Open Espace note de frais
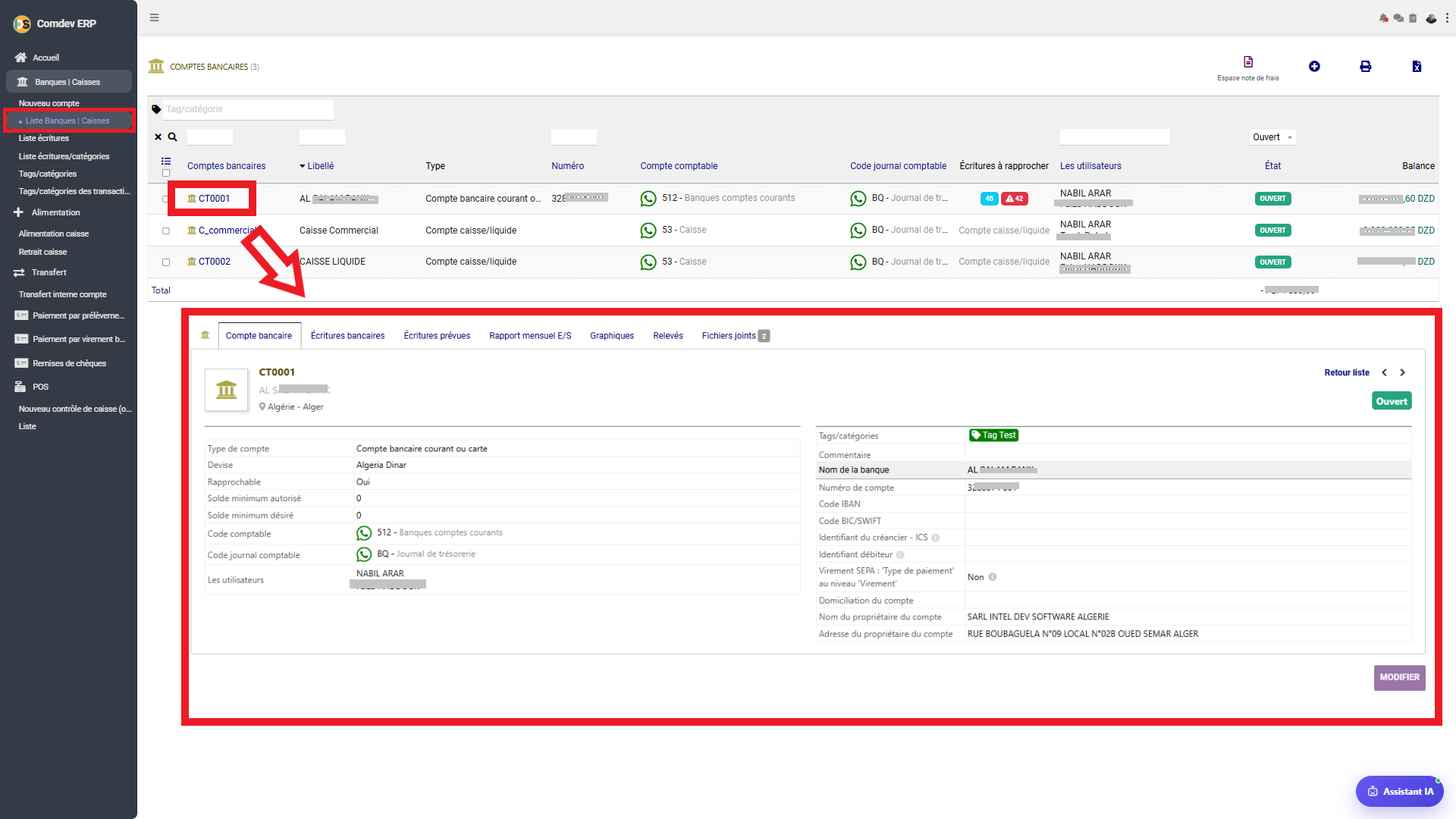The height and width of the screenshot is (819, 1456). coord(1248,67)
